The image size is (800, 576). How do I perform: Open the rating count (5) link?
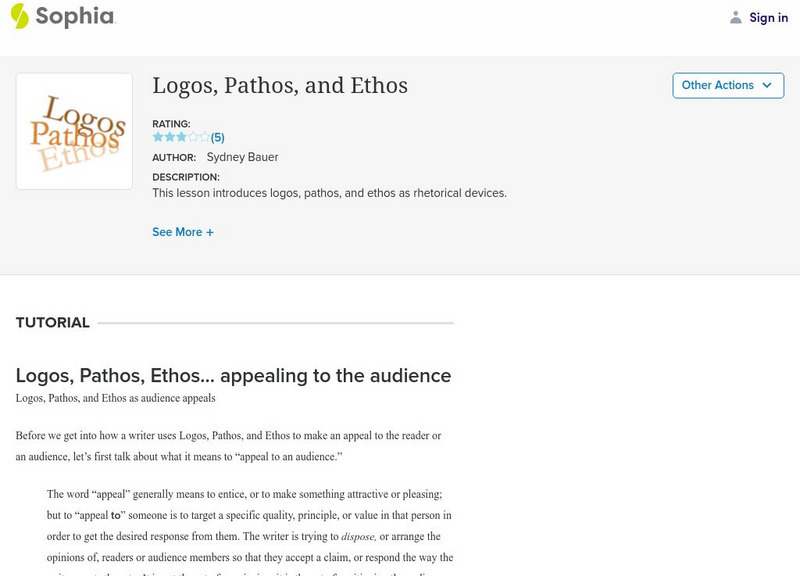click(x=217, y=138)
